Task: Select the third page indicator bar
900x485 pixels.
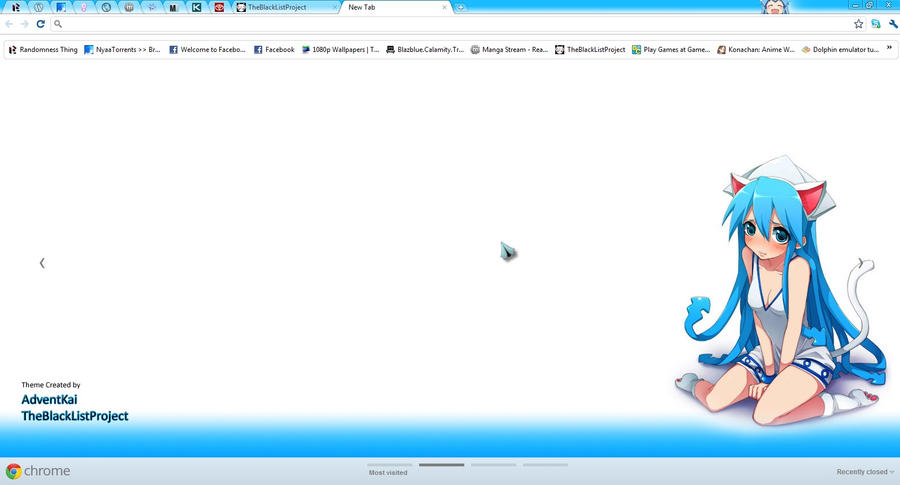Action: tap(494, 465)
